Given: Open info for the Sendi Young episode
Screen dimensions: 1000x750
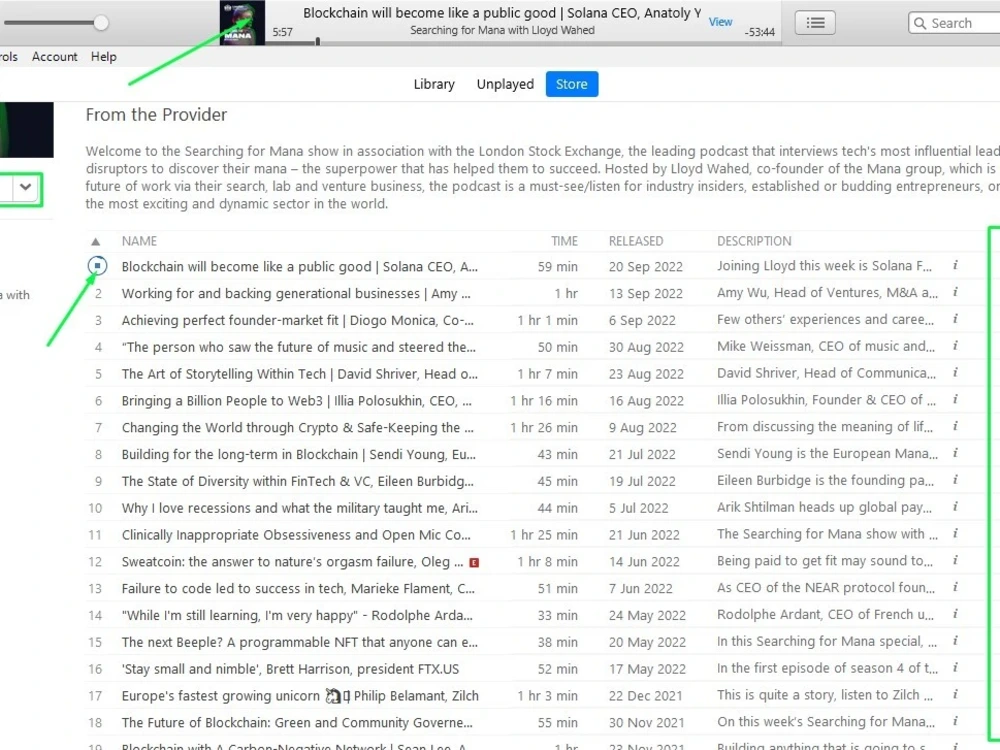Looking at the screenshot, I should click(955, 453).
